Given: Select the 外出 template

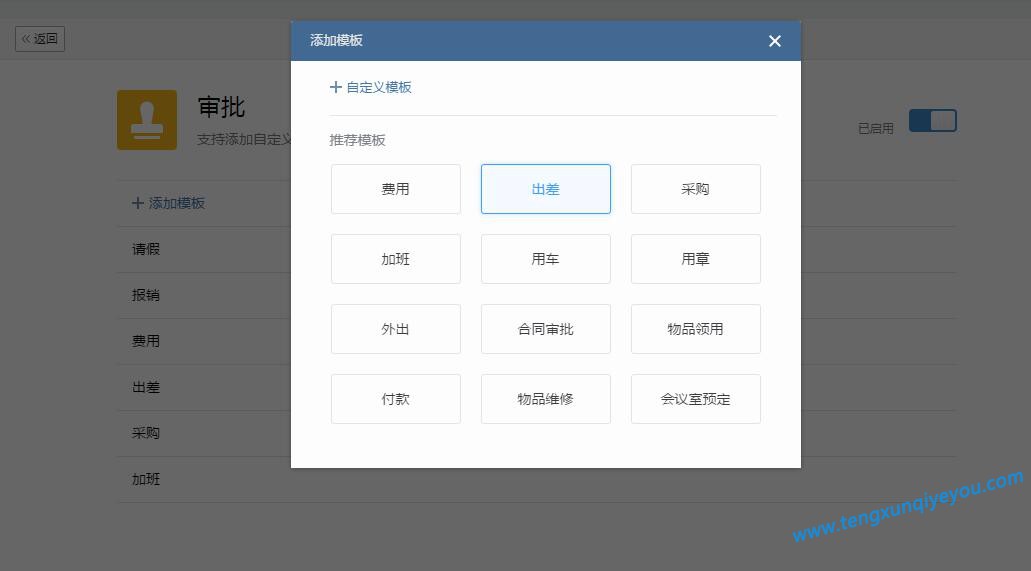Looking at the screenshot, I should pyautogui.click(x=396, y=329).
